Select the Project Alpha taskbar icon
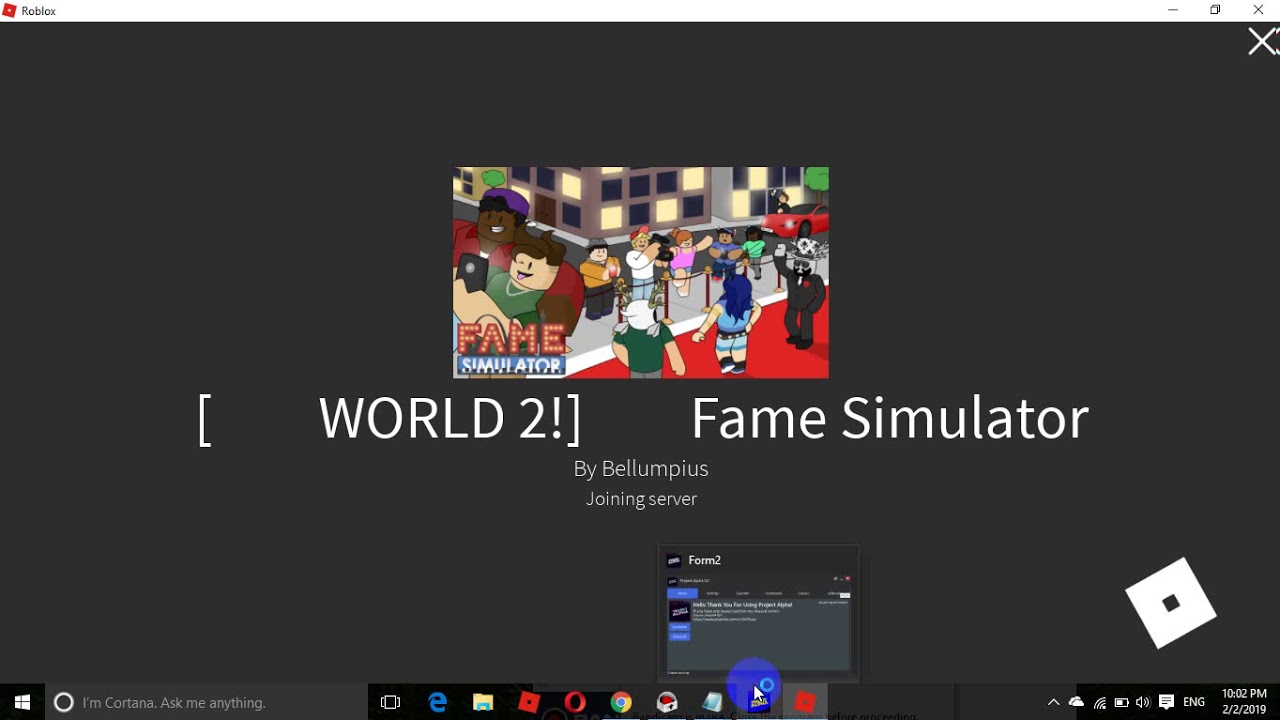 click(759, 702)
